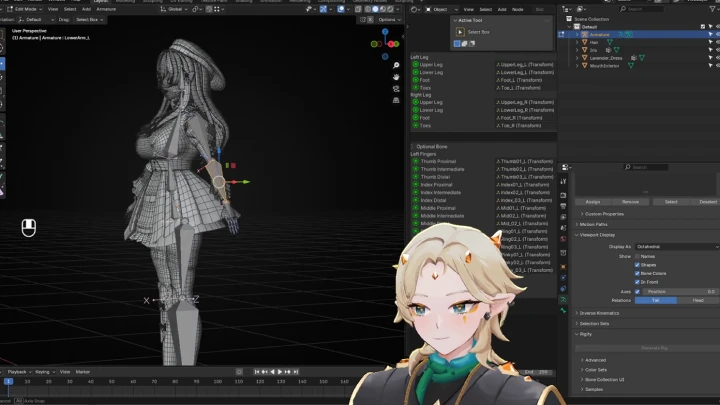Adjust the Axes Position slider field
This screenshot has height=405, width=720.
(680, 292)
